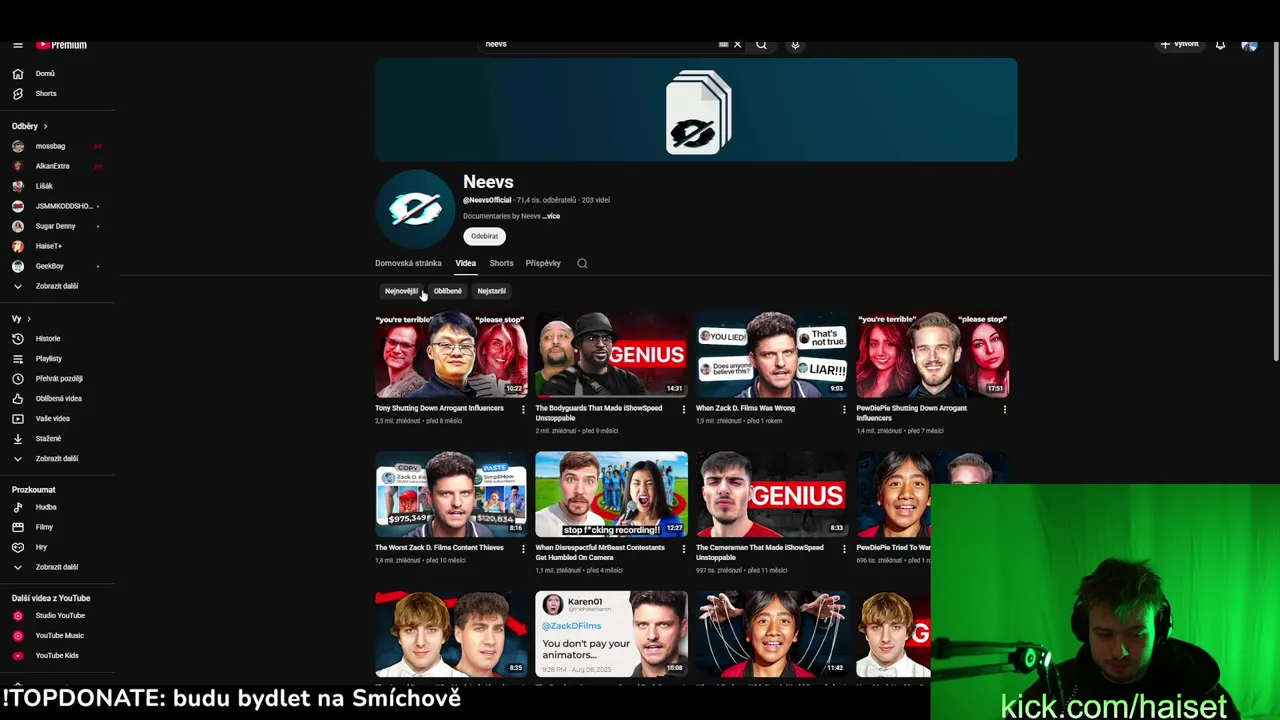1280x720 pixels.
Task: Open When Disrespectful MrBeast Contestants video
Action: pos(611,494)
